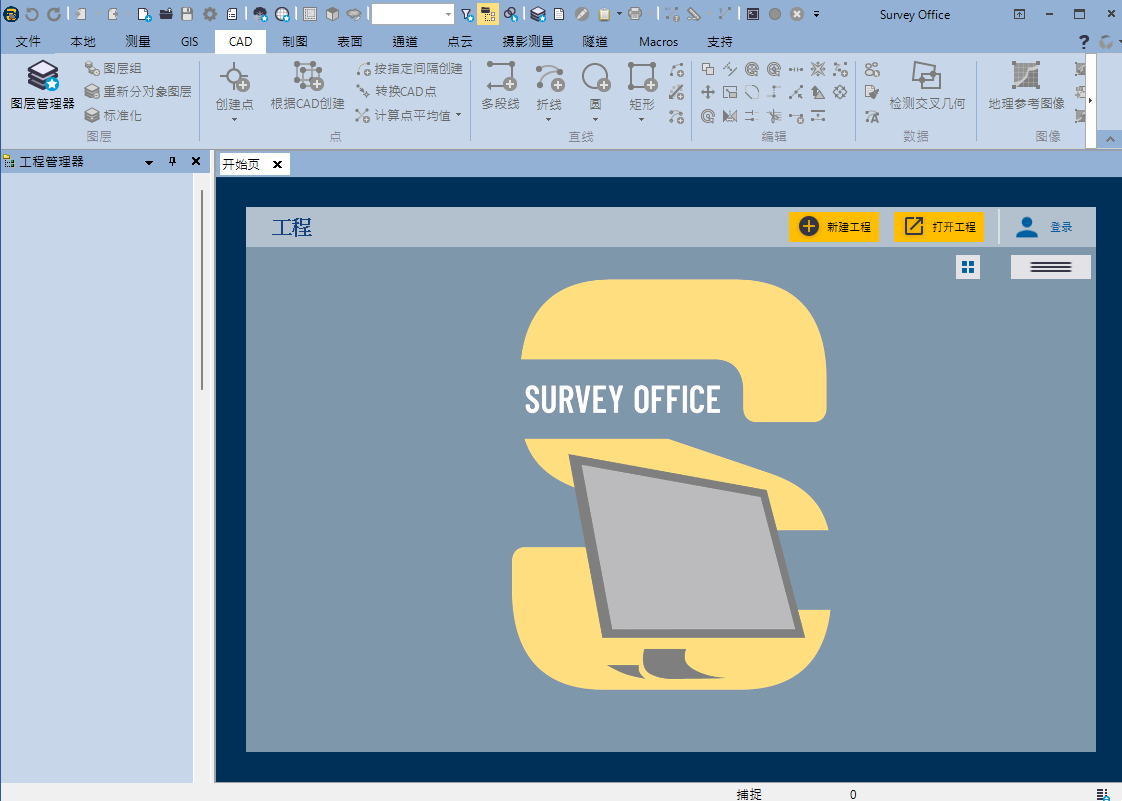The image size is (1122, 801).
Task: Click the 工程管理器 panel vertical scrollbar
Action: pos(202,289)
